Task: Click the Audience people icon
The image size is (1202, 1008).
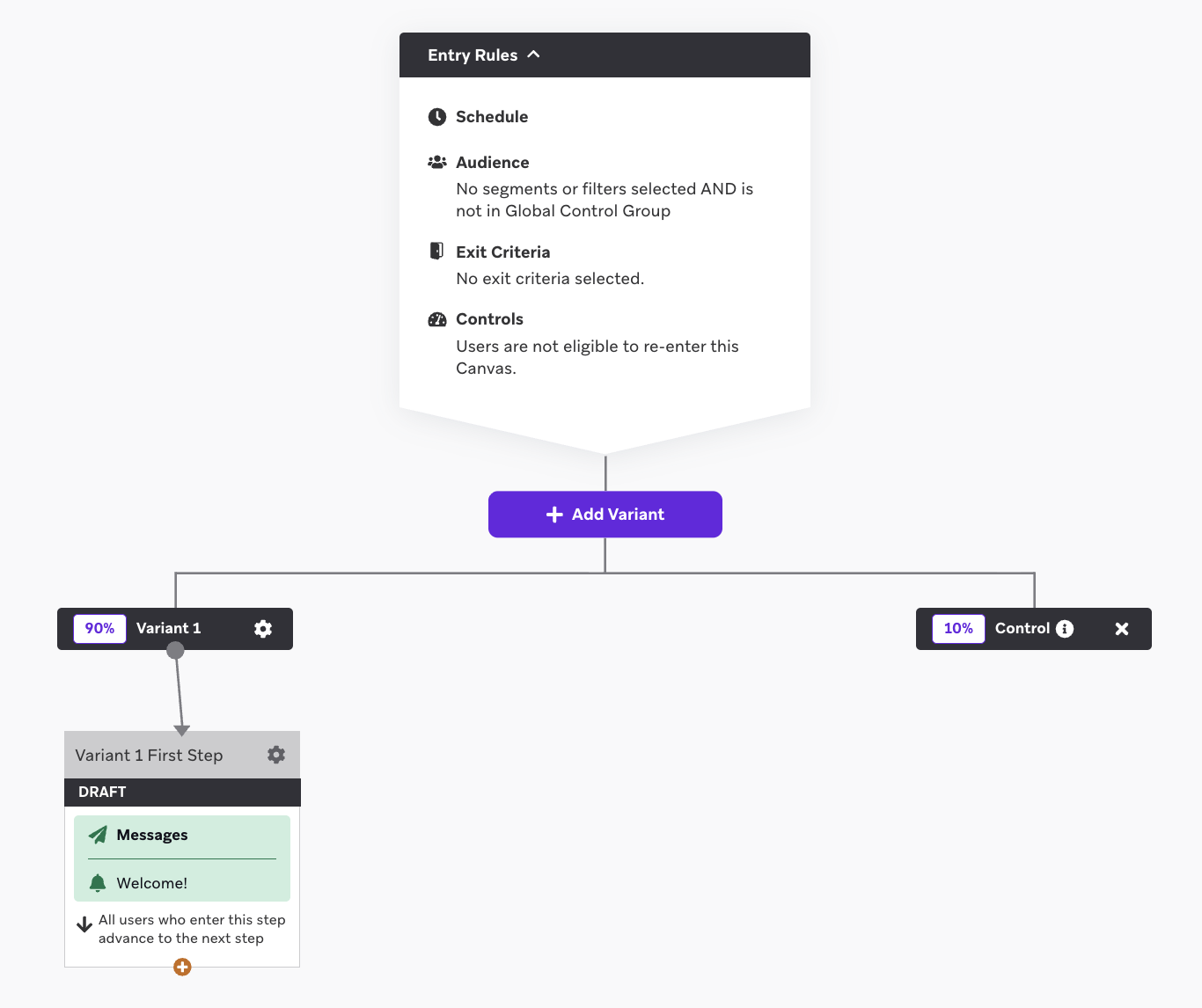Action: (x=437, y=162)
